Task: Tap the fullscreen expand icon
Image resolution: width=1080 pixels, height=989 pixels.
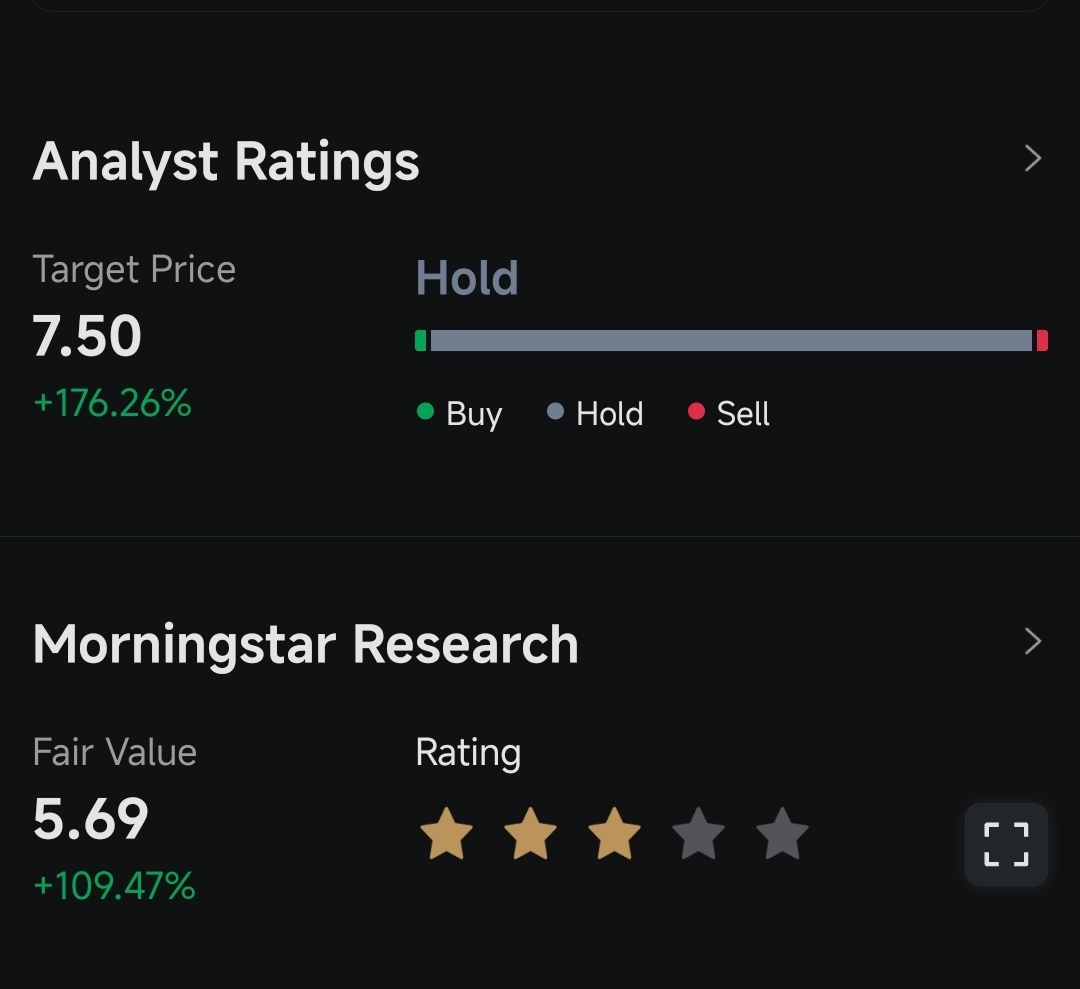Action: click(1006, 844)
